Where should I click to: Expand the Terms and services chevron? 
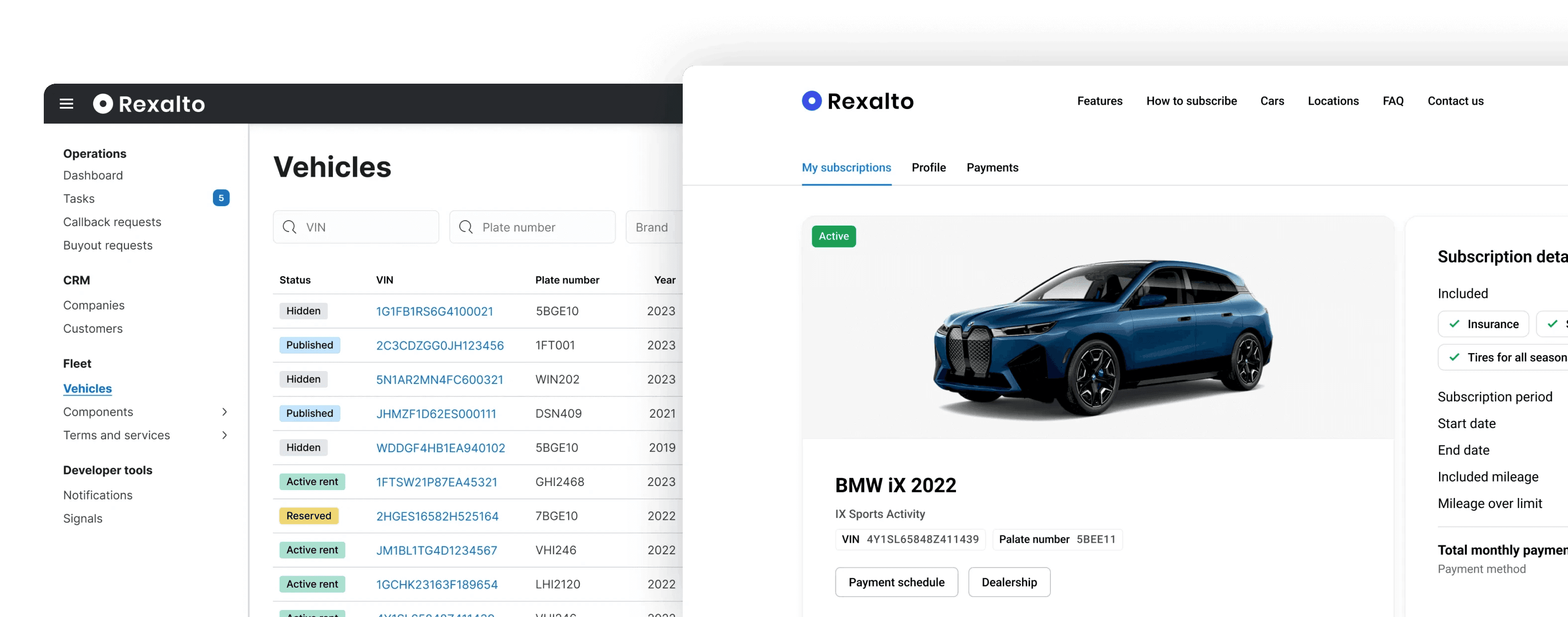[x=224, y=435]
